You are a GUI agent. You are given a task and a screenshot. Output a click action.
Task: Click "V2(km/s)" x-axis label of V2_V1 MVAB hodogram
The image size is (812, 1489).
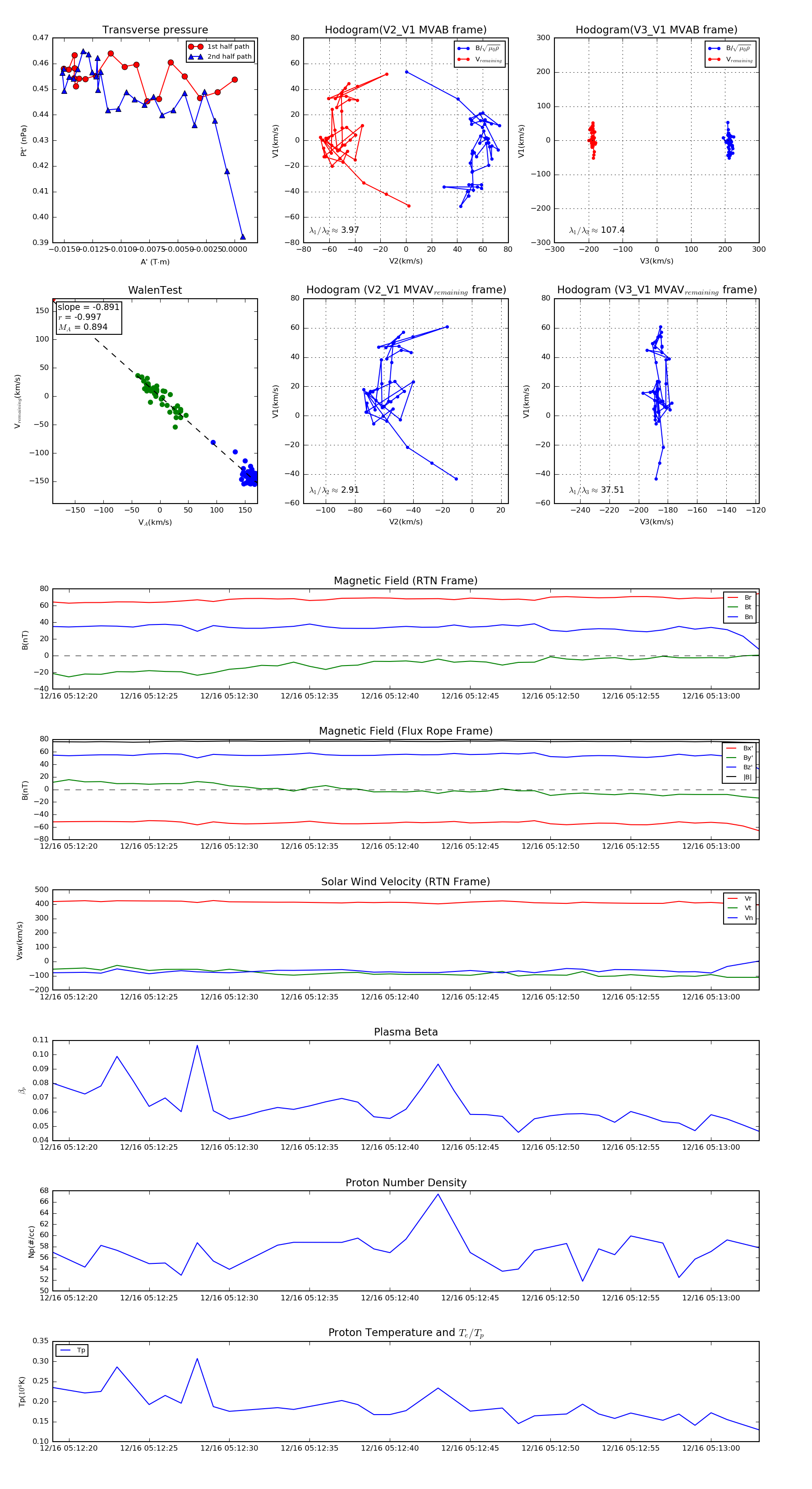tap(406, 261)
